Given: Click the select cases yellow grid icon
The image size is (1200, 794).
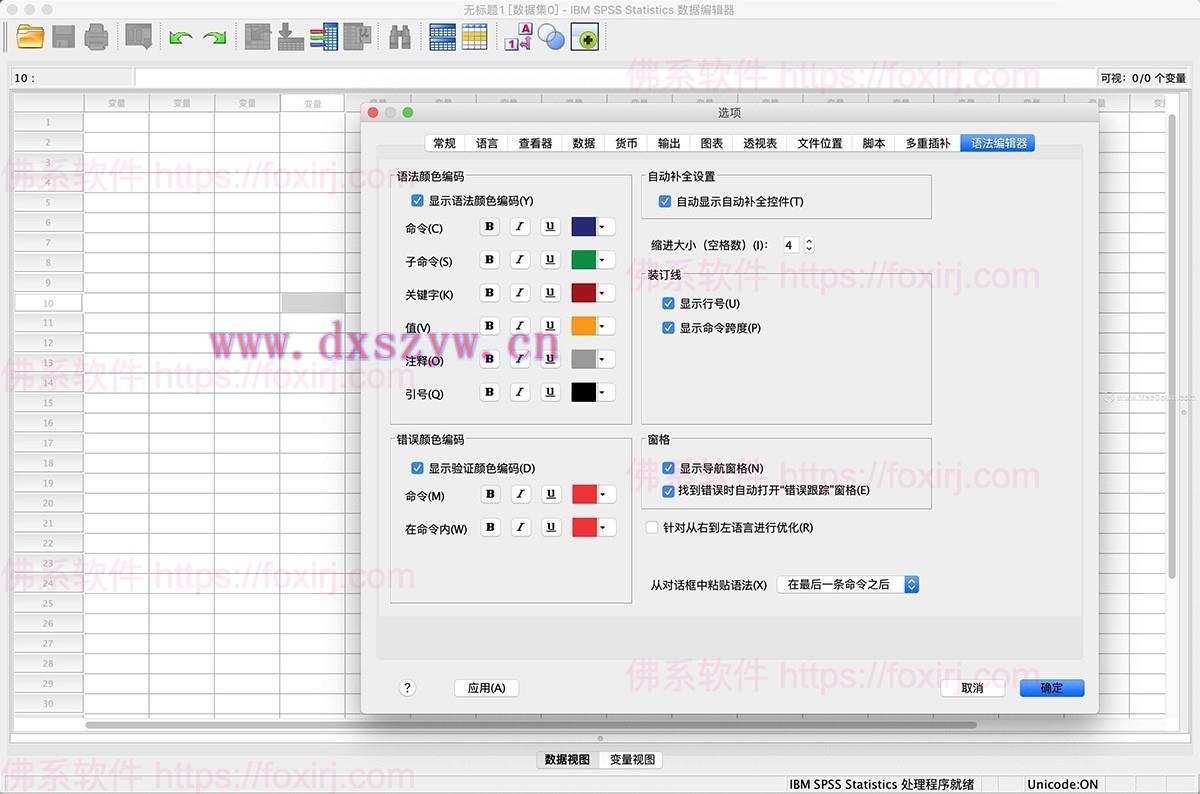Looking at the screenshot, I should tap(474, 38).
